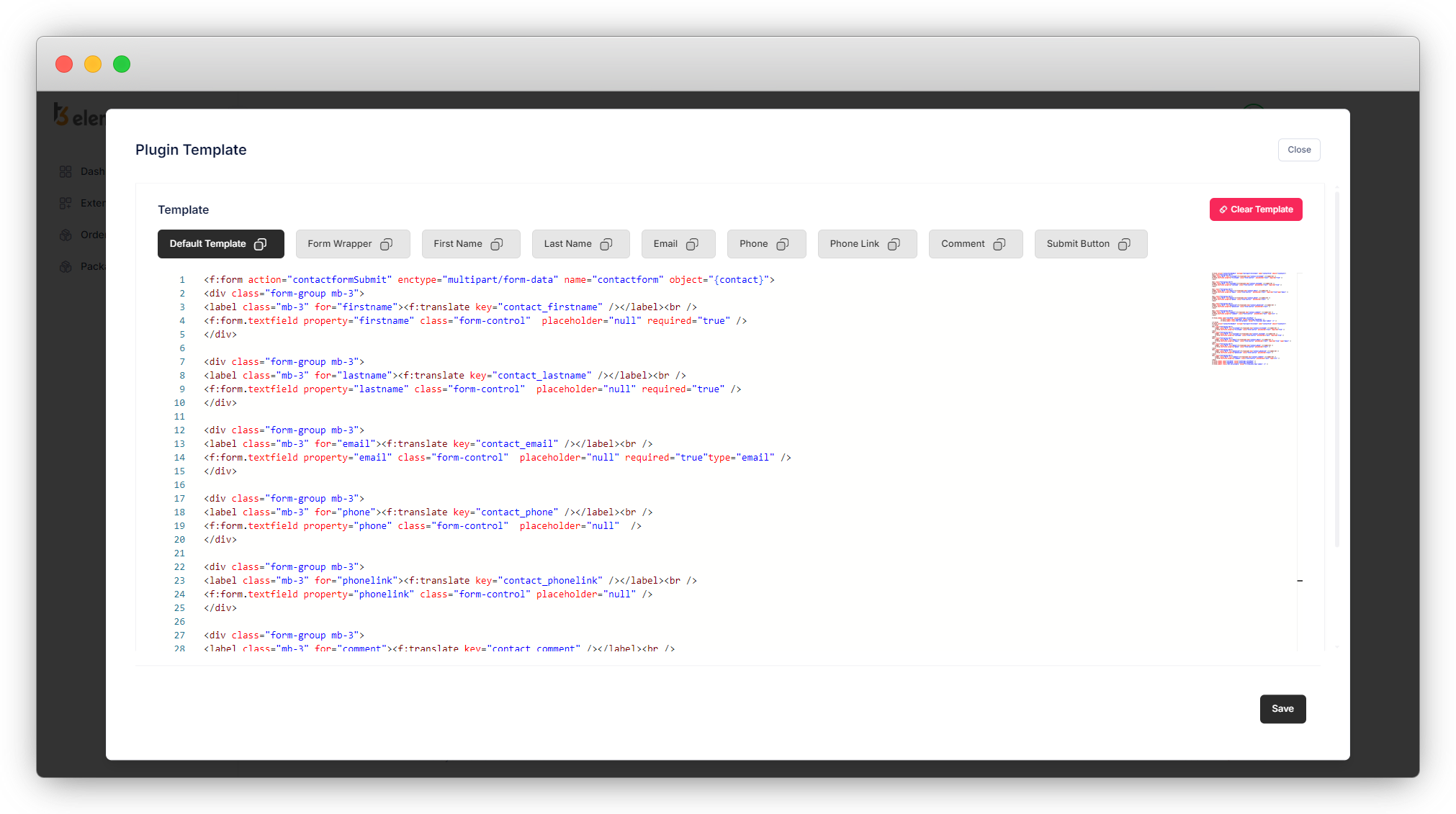The height and width of the screenshot is (814, 1456).
Task: Click copy icon on Default Template tab
Action: click(261, 244)
